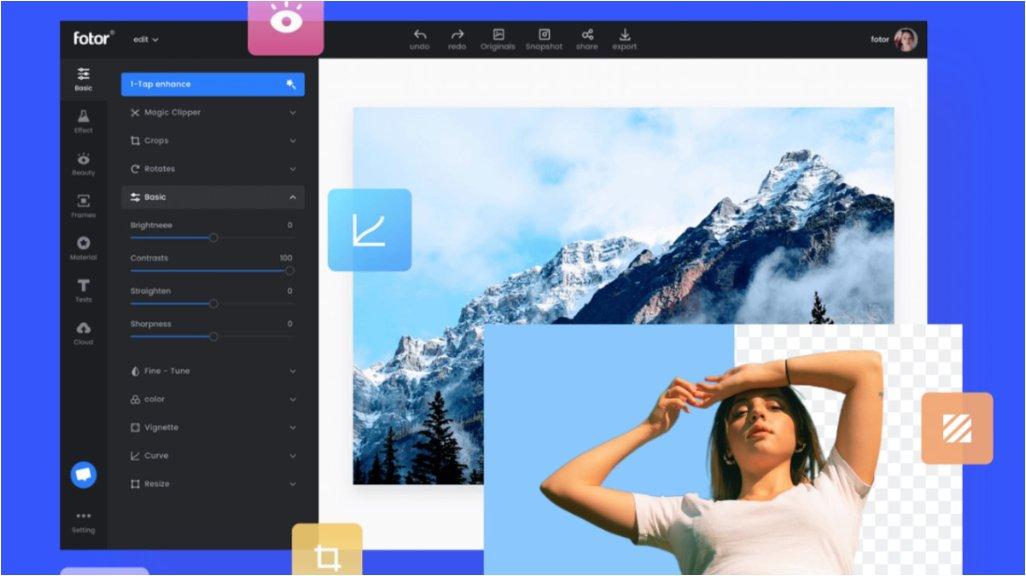The height and width of the screenshot is (576, 1026).
Task: Click the Brightness slider handle
Action: pyautogui.click(x=213, y=238)
